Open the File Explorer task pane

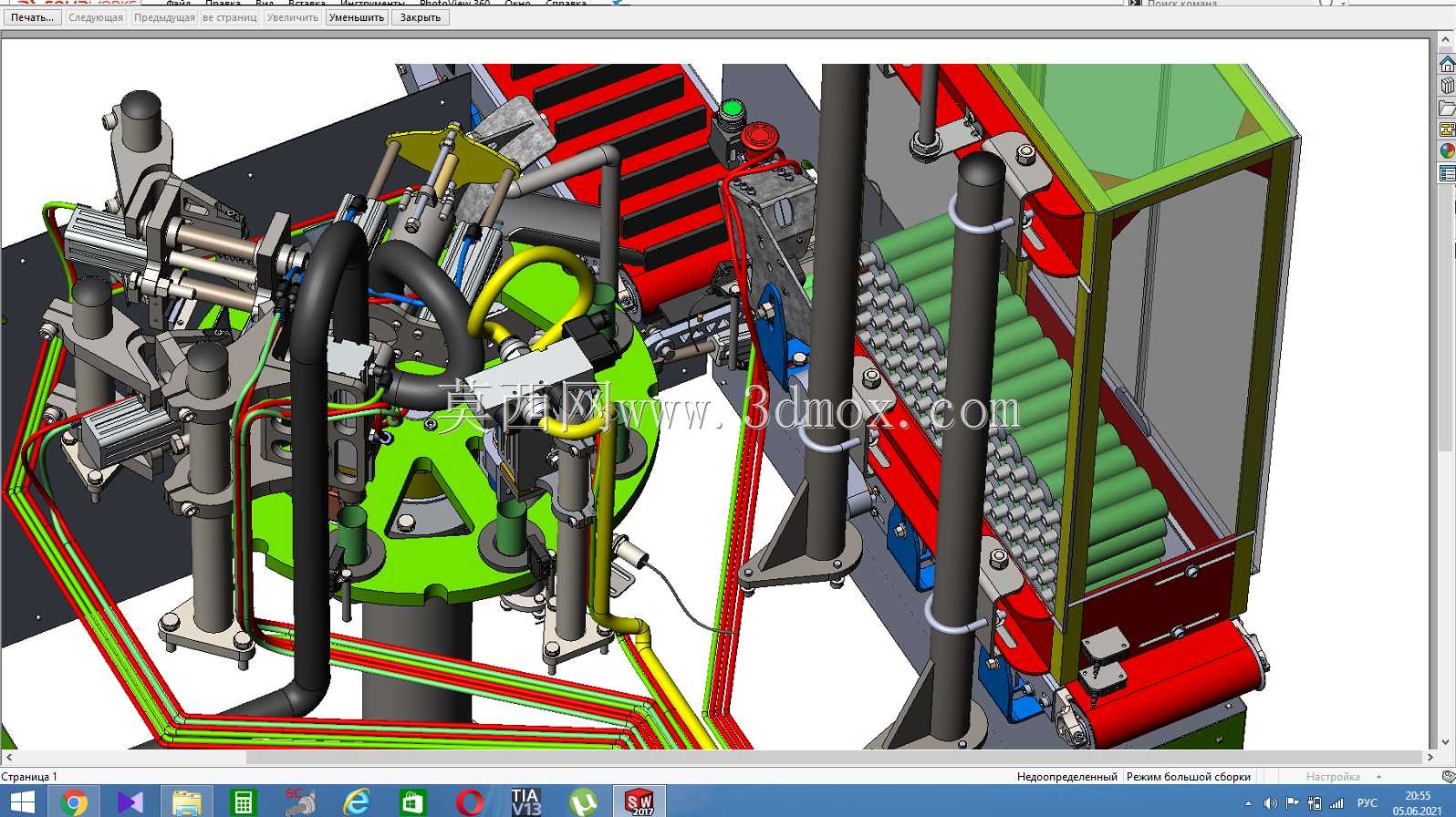[1447, 108]
